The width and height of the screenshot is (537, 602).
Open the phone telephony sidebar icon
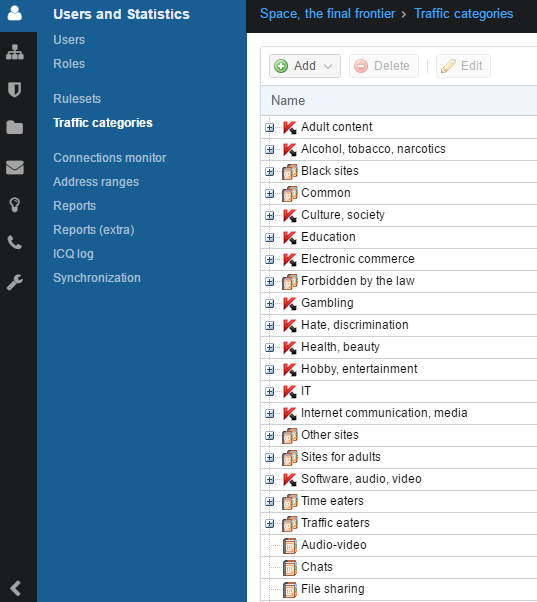point(15,243)
